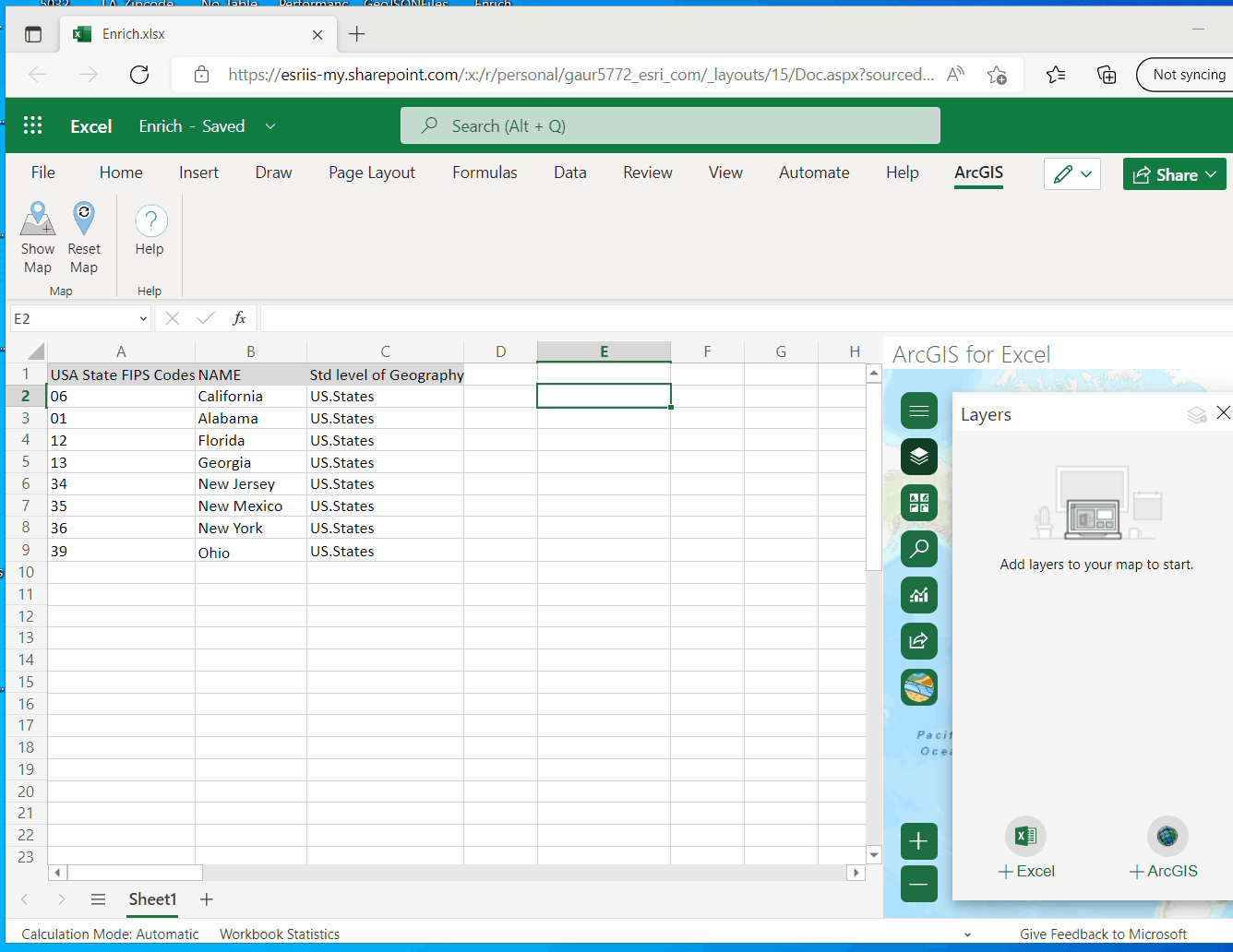The width and height of the screenshot is (1233, 952).
Task: Select column E header
Action: (x=604, y=351)
